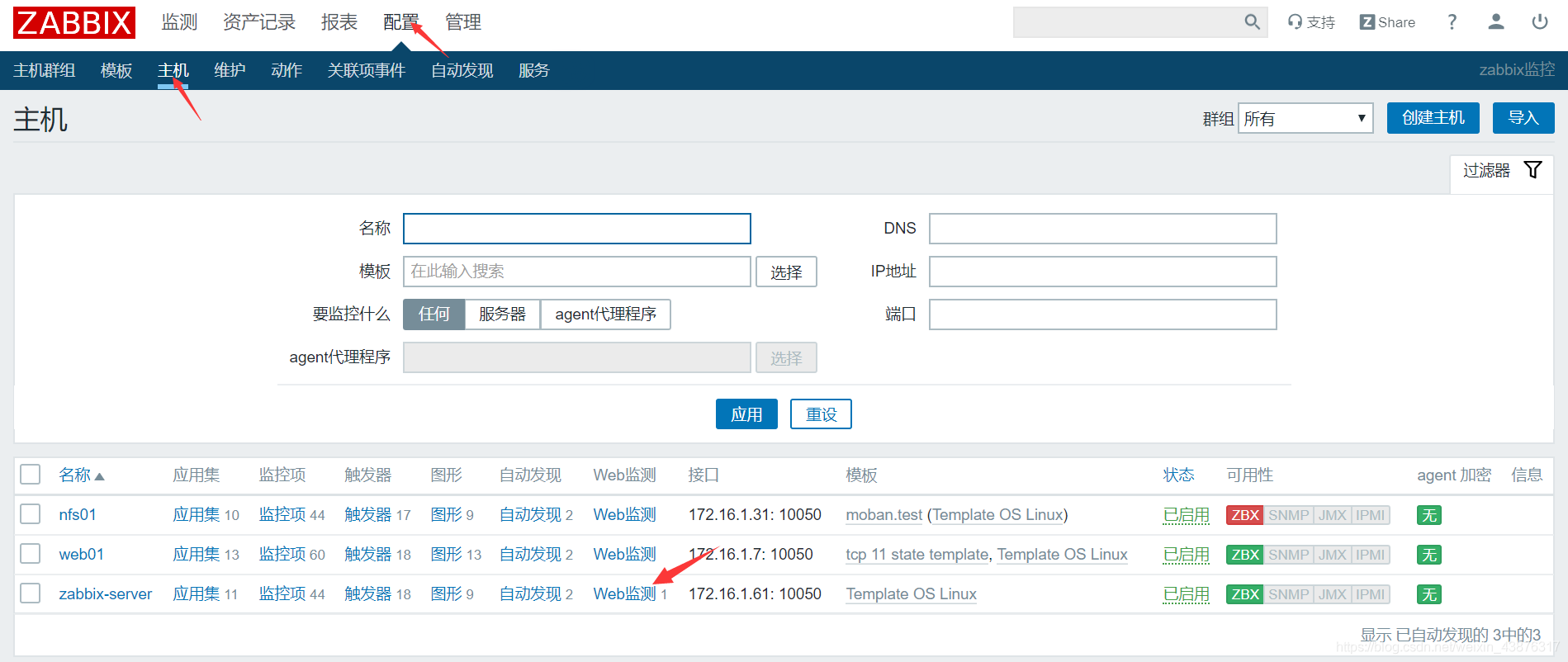Select agent代理程序 monitoring option
1568x662 pixels.
[x=605, y=314]
